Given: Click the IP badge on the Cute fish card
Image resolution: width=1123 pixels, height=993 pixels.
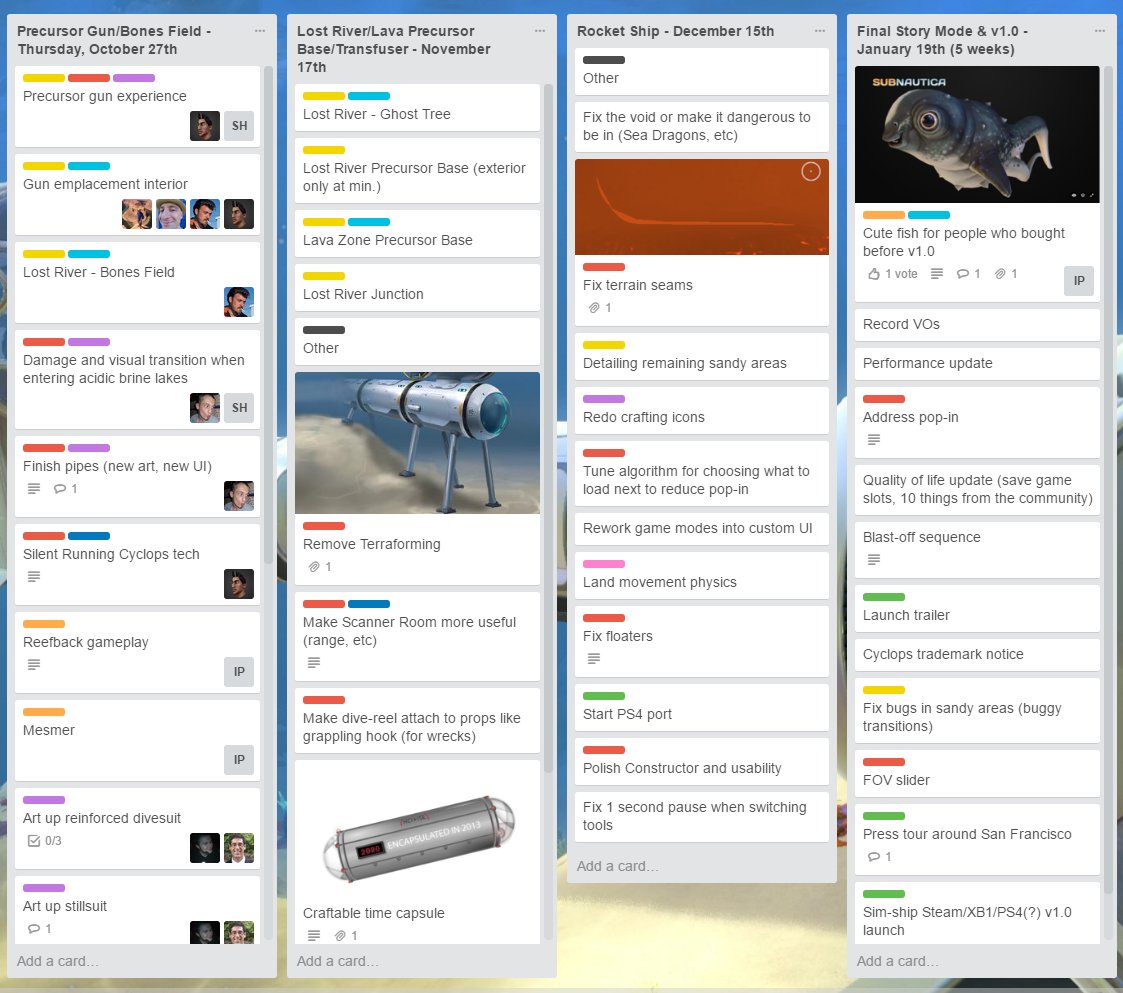Looking at the screenshot, I should pyautogui.click(x=1079, y=281).
